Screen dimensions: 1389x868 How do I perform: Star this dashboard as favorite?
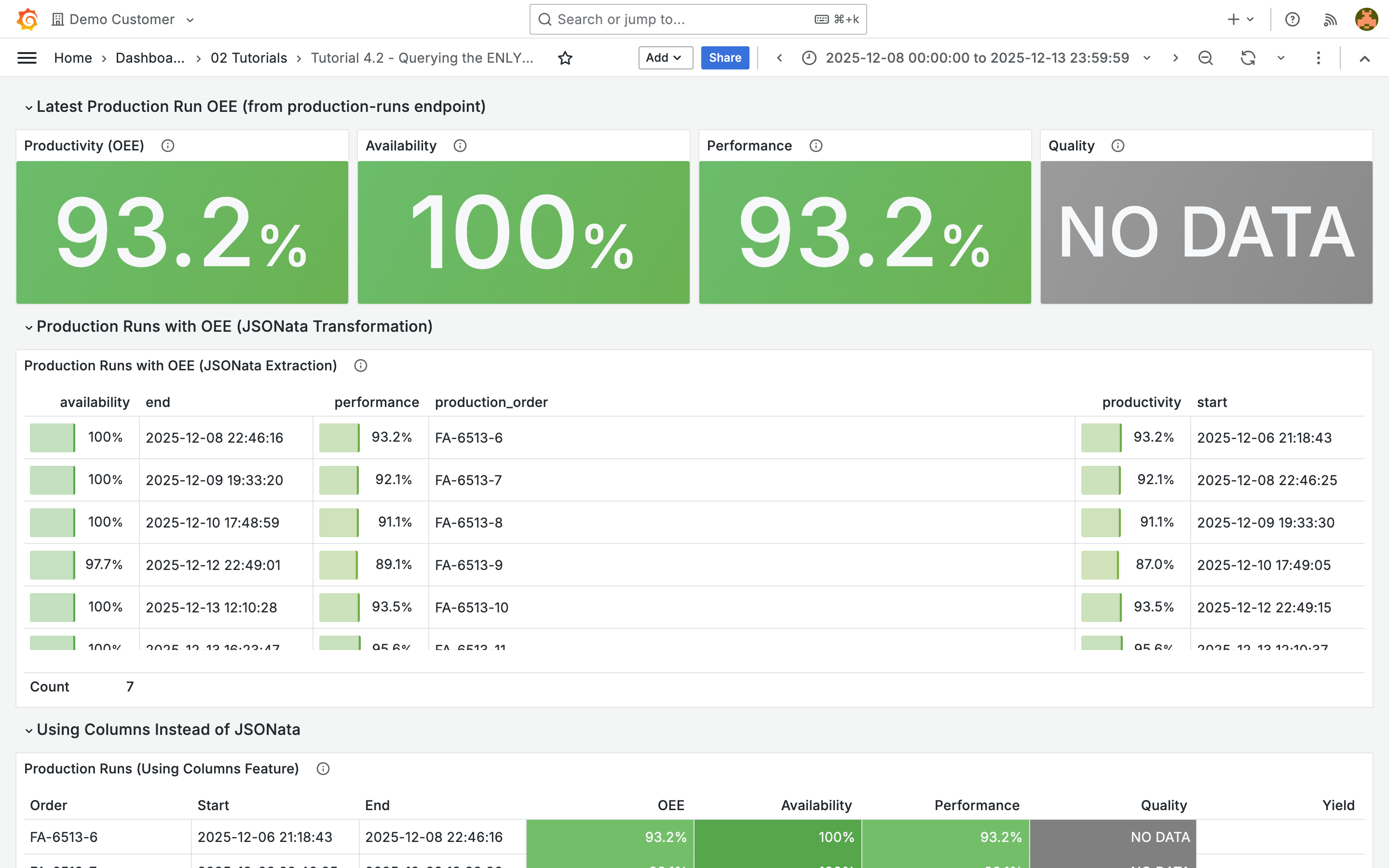[x=565, y=58]
